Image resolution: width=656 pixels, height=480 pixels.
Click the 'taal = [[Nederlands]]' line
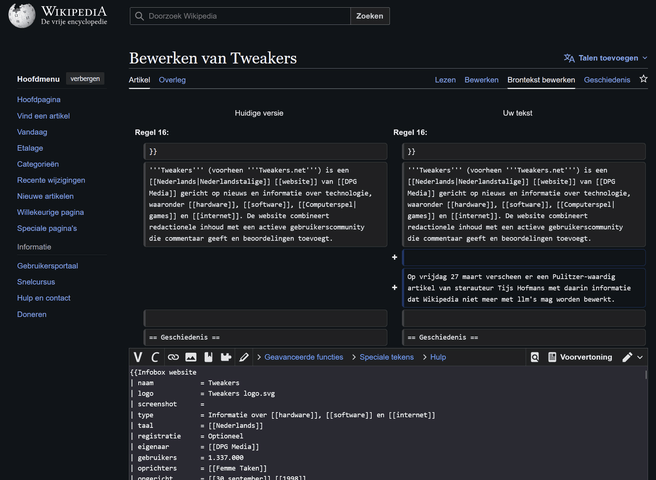[197, 425]
